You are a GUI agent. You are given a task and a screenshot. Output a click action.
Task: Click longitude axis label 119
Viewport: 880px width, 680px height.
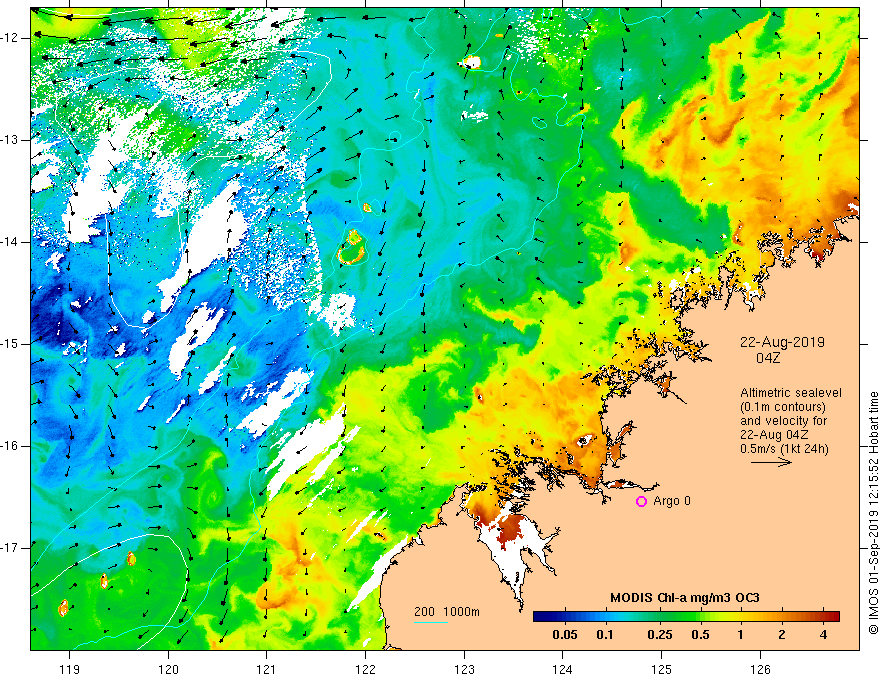pos(70,669)
